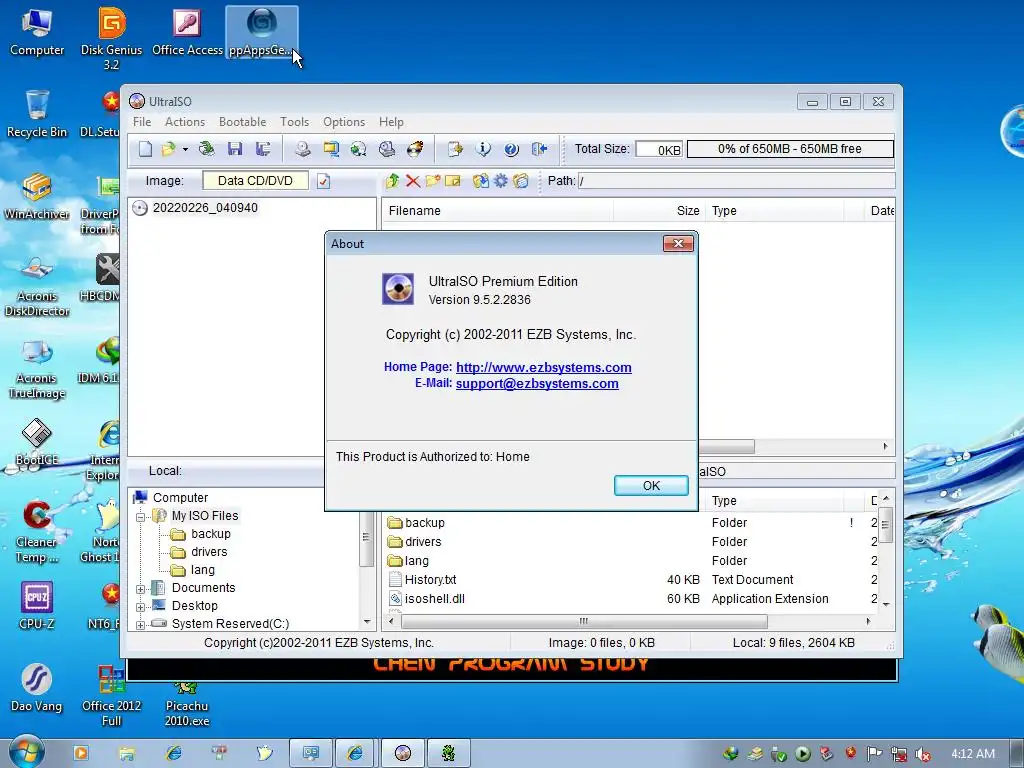Open the http://www.ezbsystems.com link
The height and width of the screenshot is (768, 1024).
(x=543, y=368)
